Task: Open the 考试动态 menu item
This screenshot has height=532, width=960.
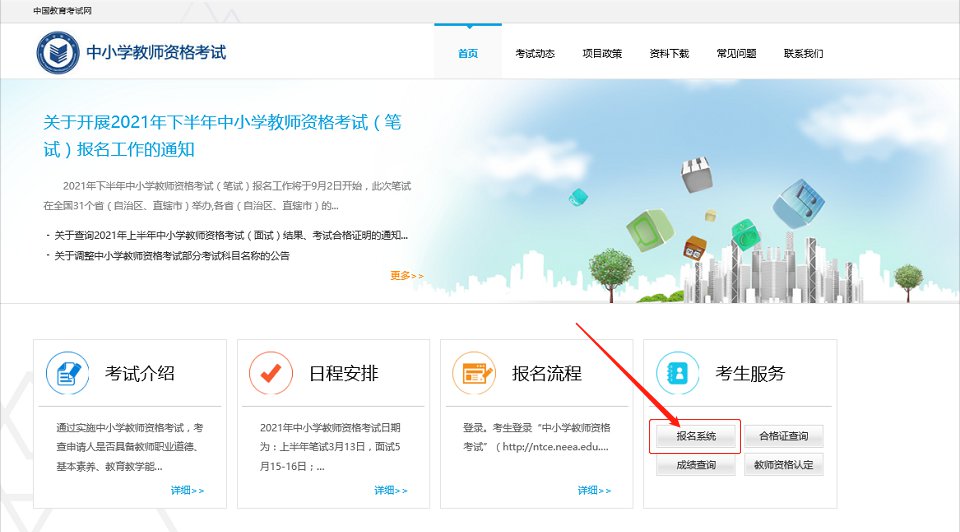Action: point(535,53)
